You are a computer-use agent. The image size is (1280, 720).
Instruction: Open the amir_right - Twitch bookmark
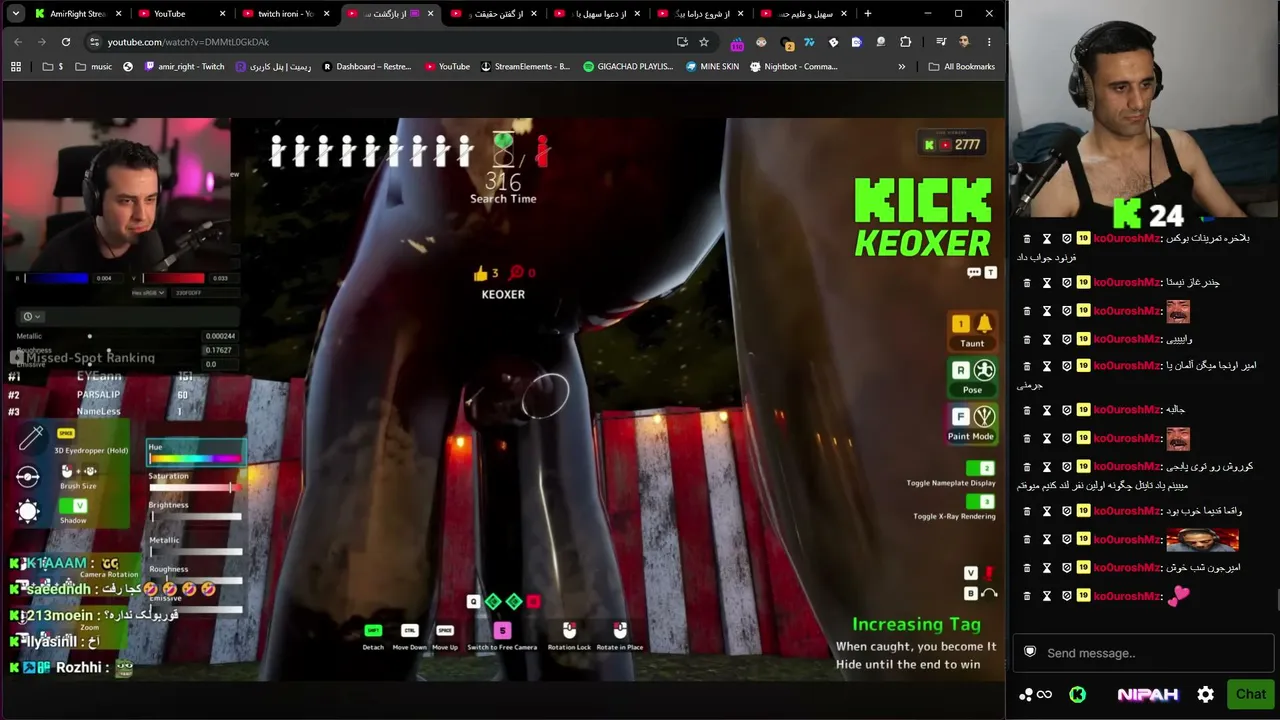[185, 67]
